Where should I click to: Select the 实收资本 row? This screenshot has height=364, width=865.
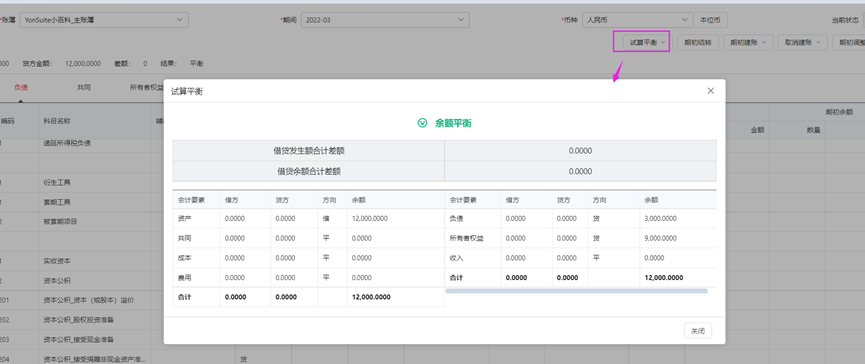coord(57,261)
